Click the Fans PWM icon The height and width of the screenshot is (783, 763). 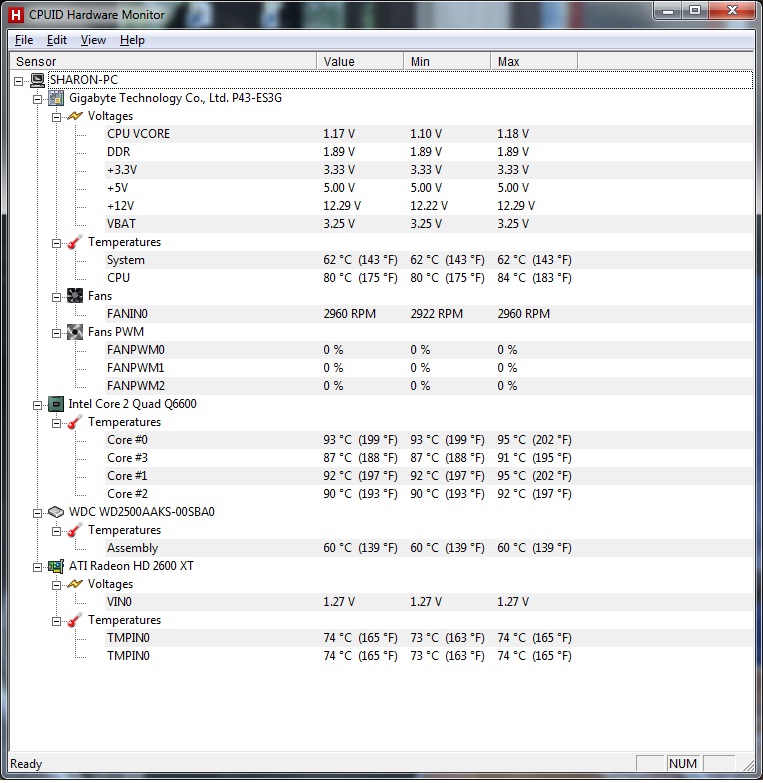[75, 332]
